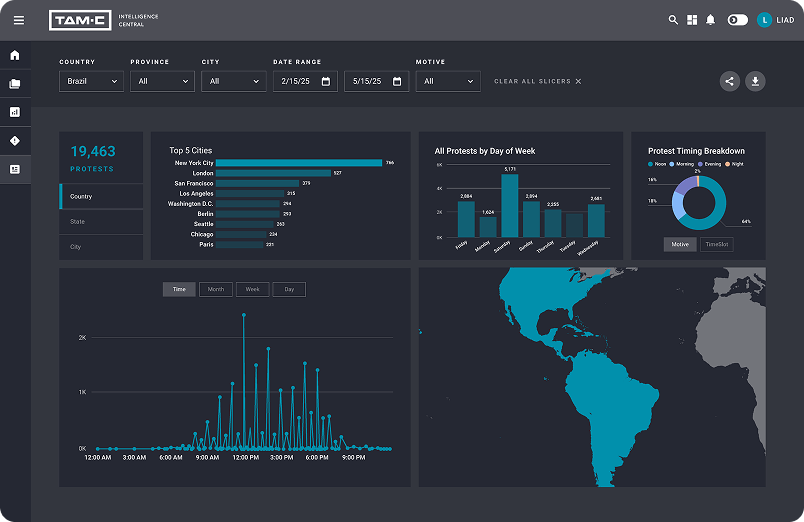Open the hamburger menu
The width and height of the screenshot is (804, 522).
coord(18,20)
